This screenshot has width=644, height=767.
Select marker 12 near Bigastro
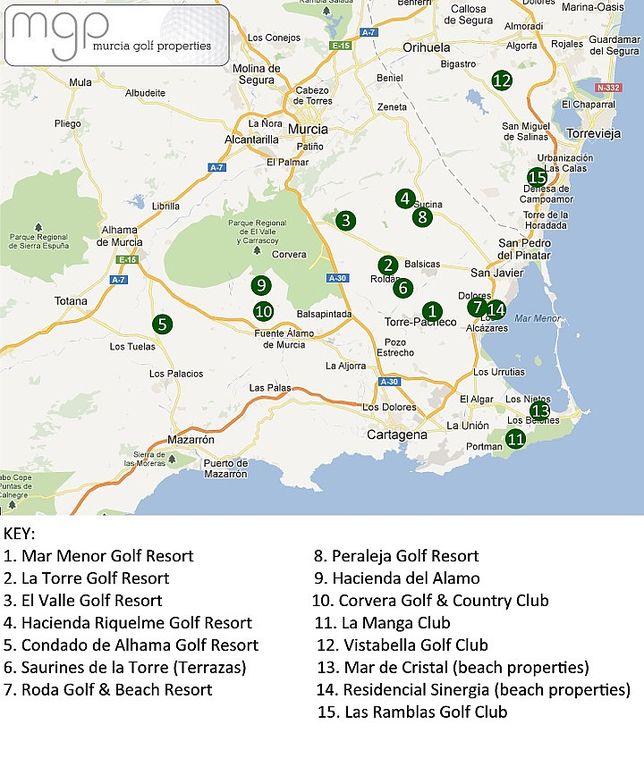pos(502,80)
